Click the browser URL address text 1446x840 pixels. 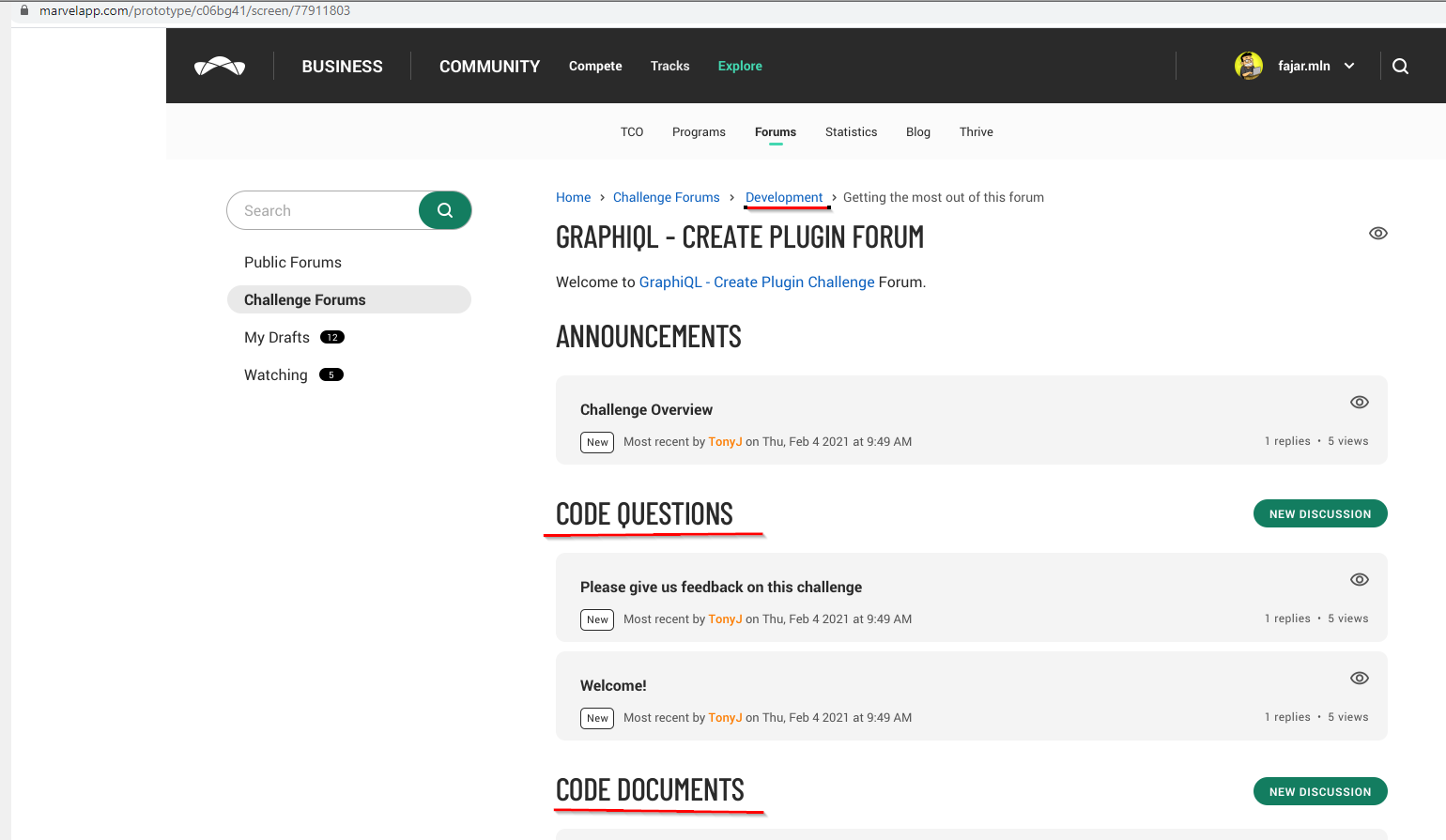click(x=194, y=10)
